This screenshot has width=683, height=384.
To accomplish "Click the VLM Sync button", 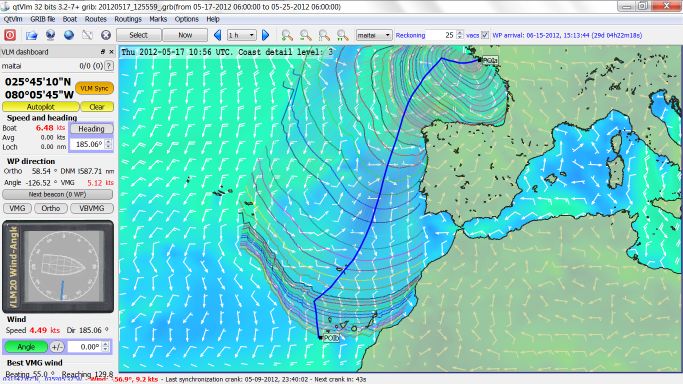I will pos(95,88).
